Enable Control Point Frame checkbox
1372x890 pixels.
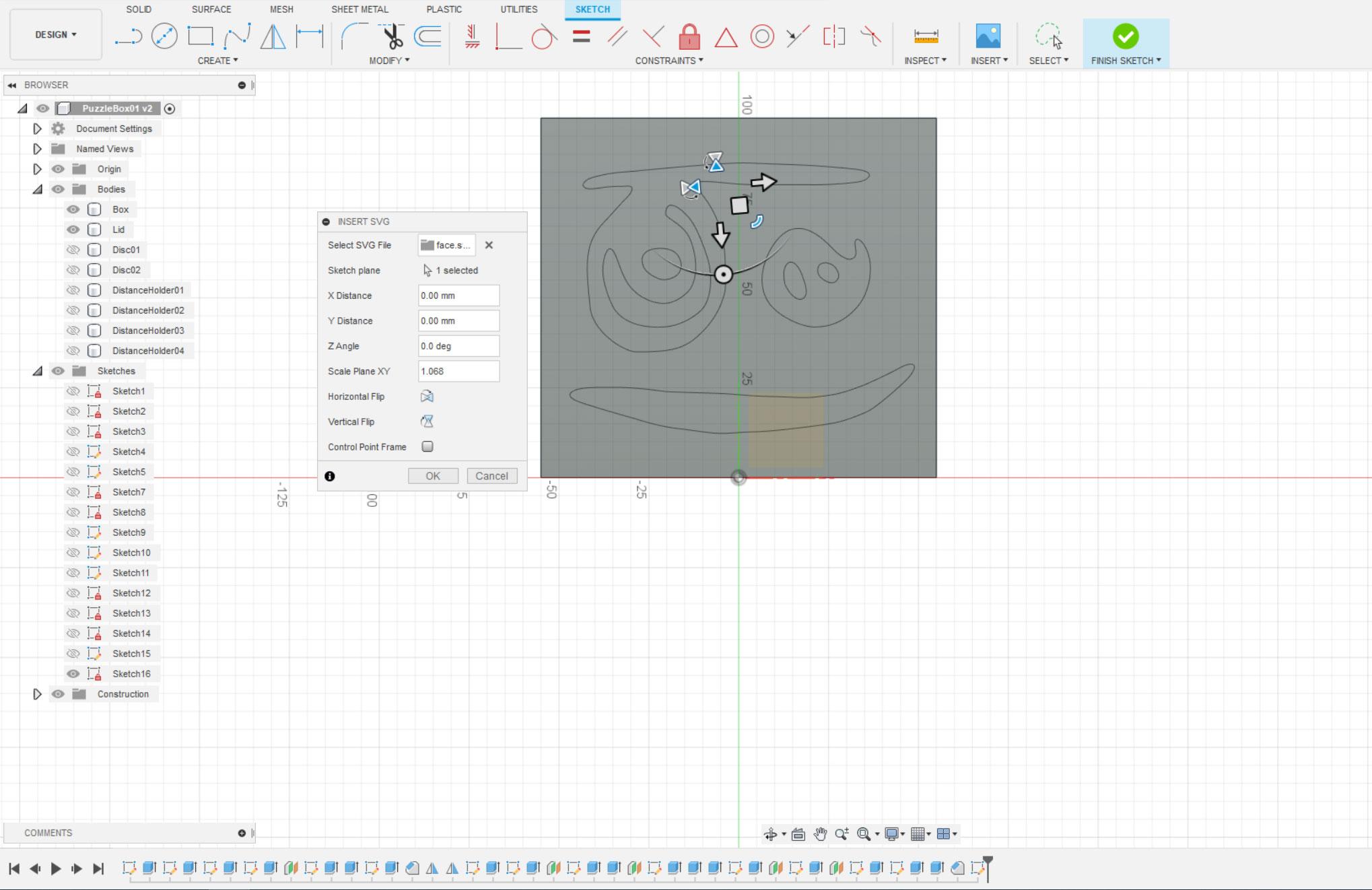click(x=427, y=446)
